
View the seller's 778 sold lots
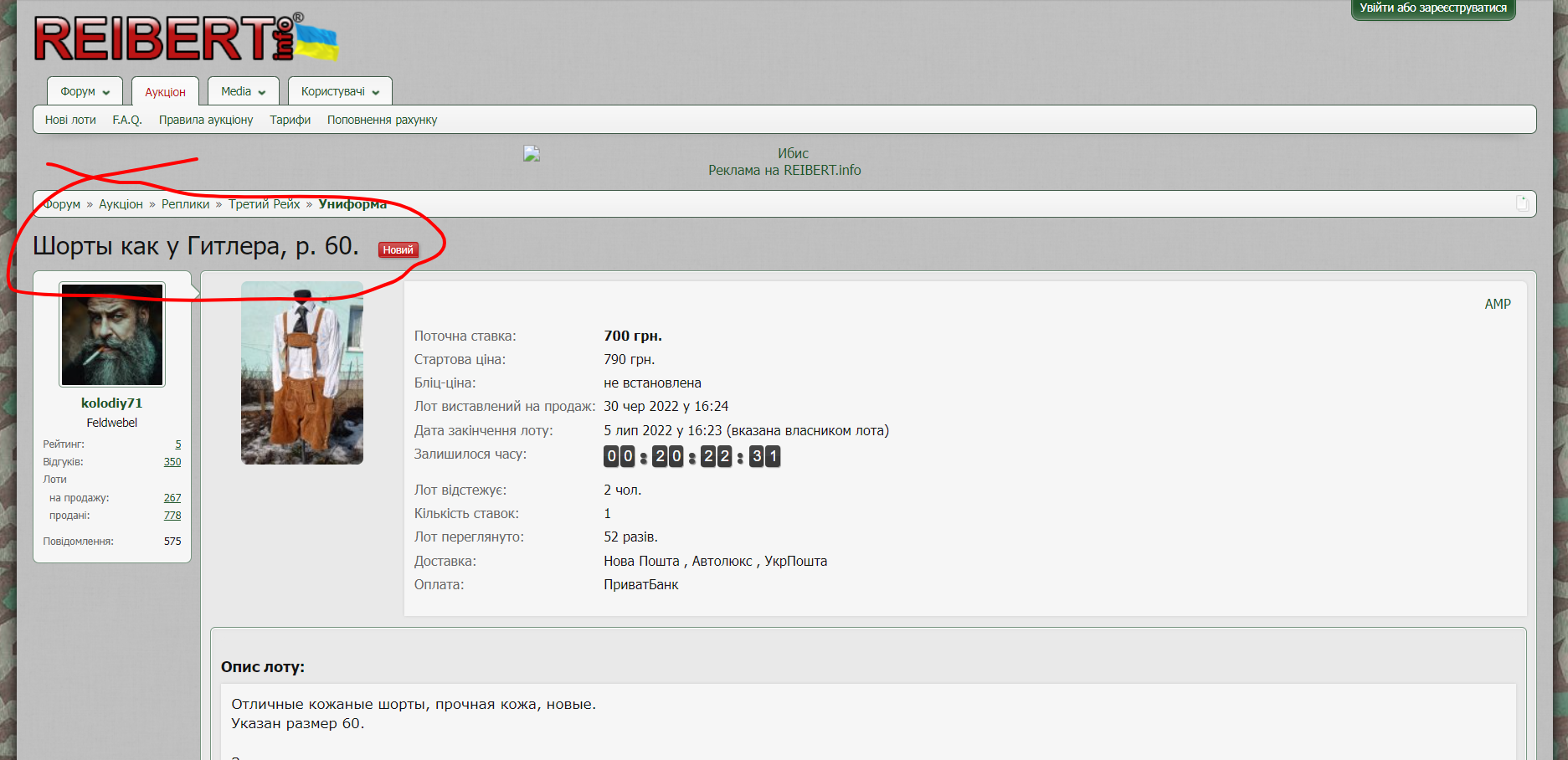[x=172, y=516]
